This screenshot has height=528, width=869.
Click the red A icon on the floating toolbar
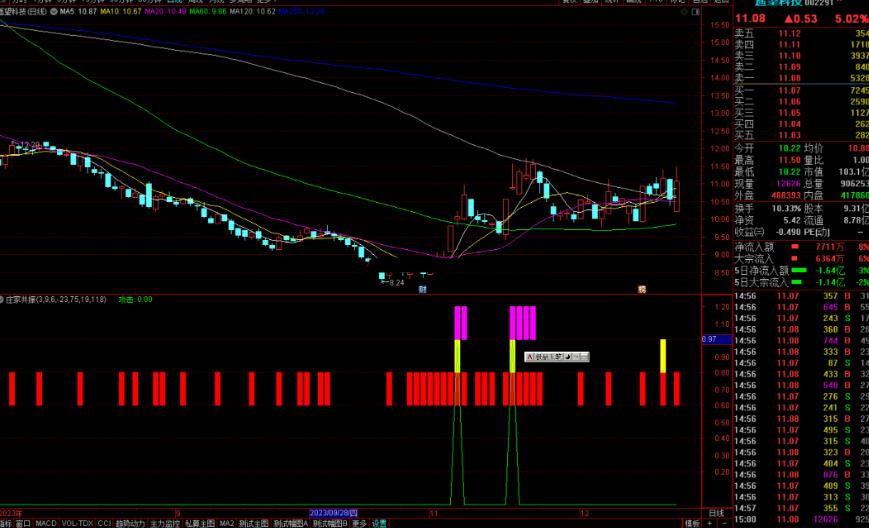pyautogui.click(x=529, y=357)
